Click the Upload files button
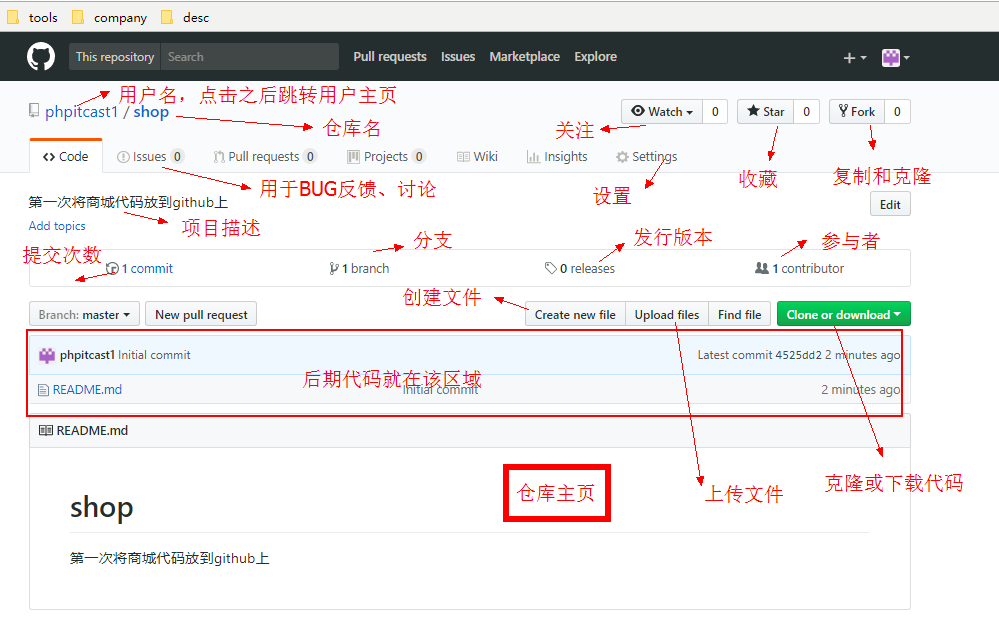Image resolution: width=999 pixels, height=631 pixels. coord(667,315)
